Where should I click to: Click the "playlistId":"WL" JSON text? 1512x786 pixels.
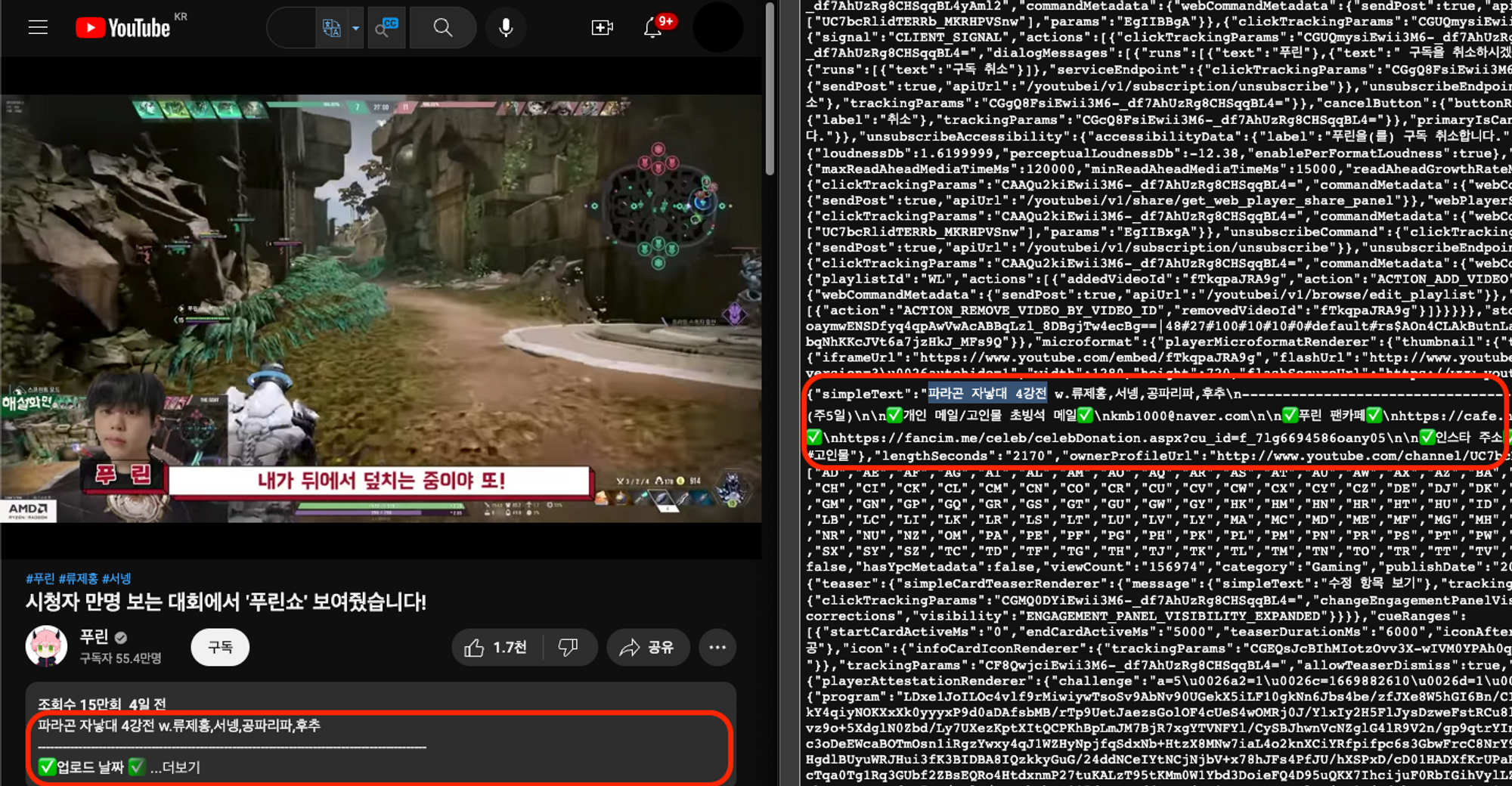[875, 279]
